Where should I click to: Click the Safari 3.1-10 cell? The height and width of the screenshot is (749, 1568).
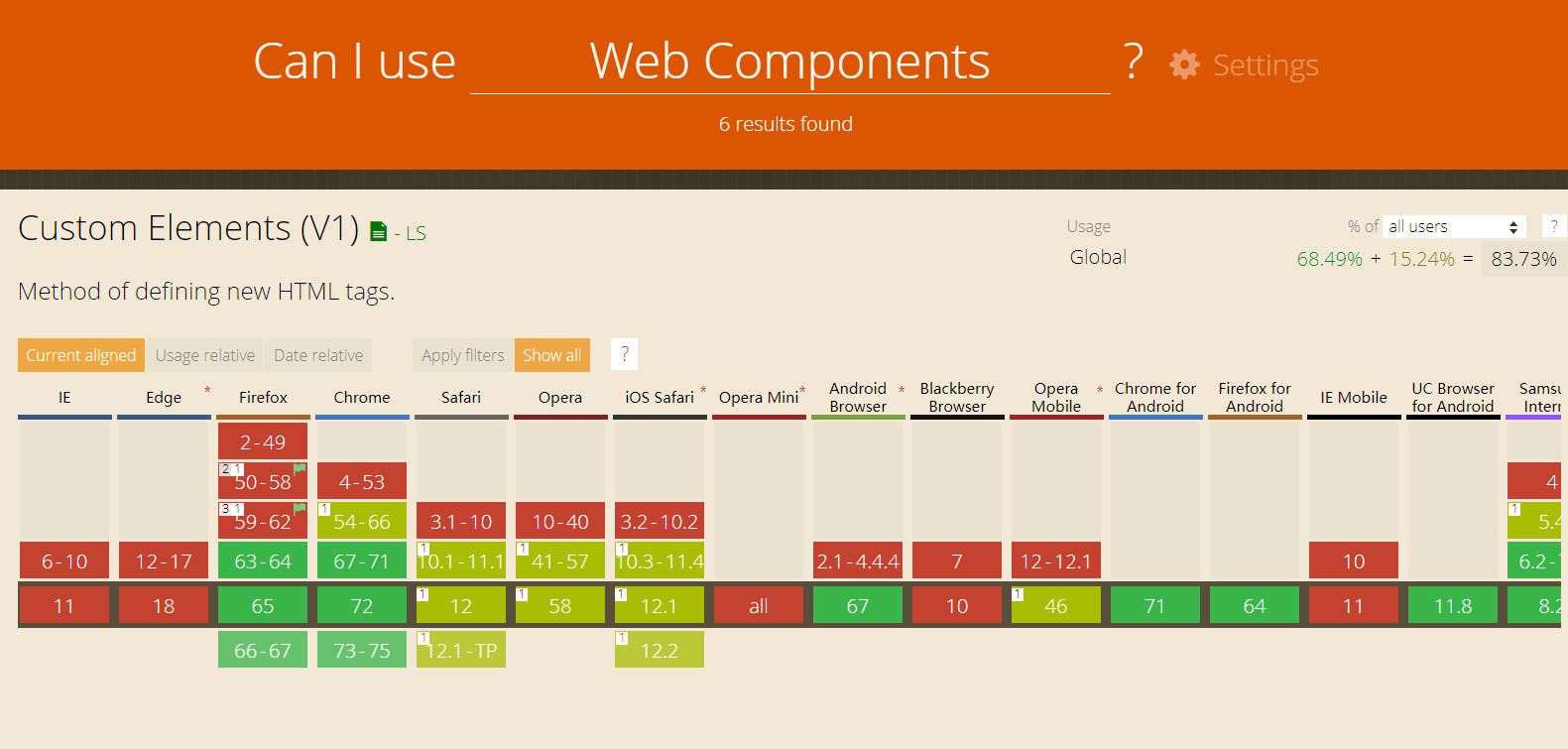click(461, 521)
